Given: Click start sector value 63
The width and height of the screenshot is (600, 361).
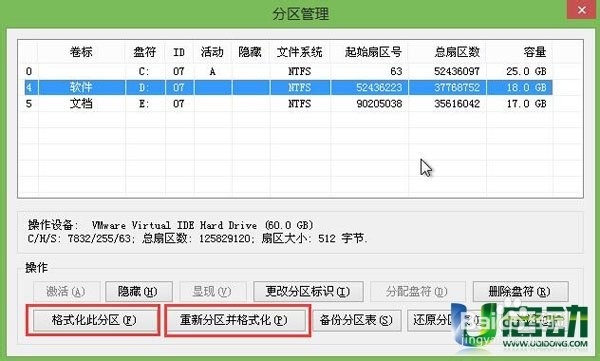Looking at the screenshot, I should pos(396,71).
